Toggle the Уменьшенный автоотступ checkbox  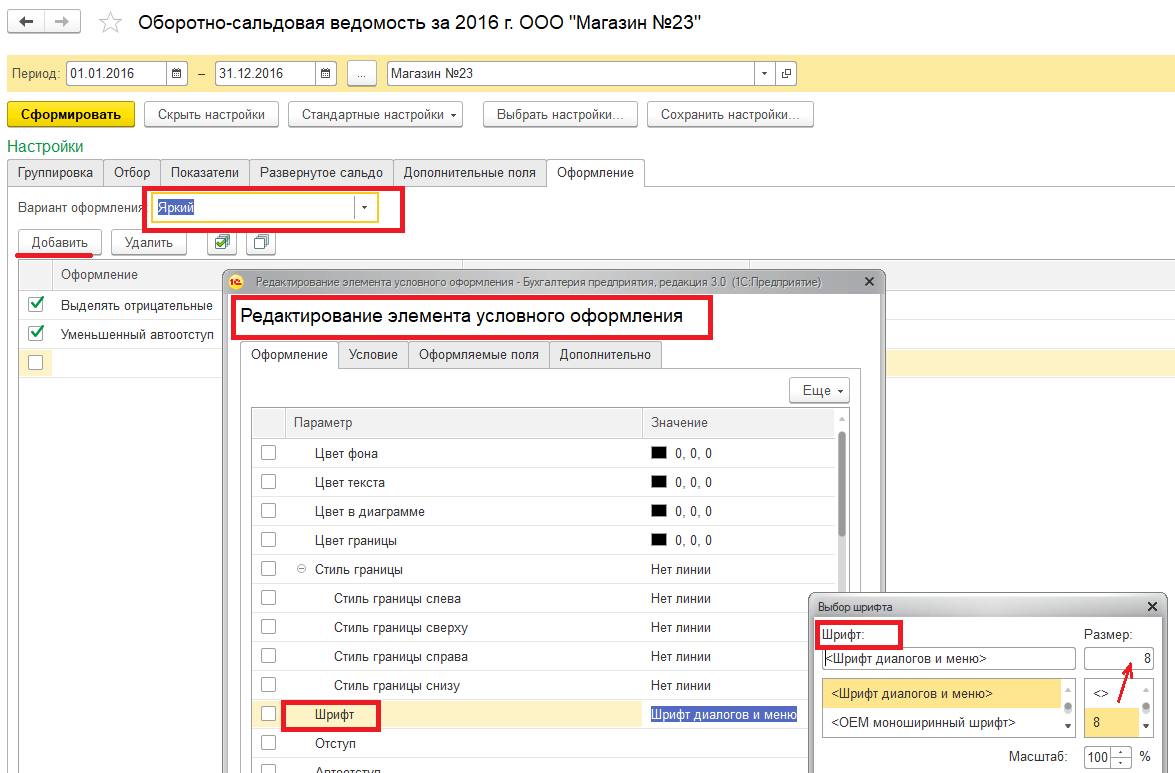(x=37, y=333)
